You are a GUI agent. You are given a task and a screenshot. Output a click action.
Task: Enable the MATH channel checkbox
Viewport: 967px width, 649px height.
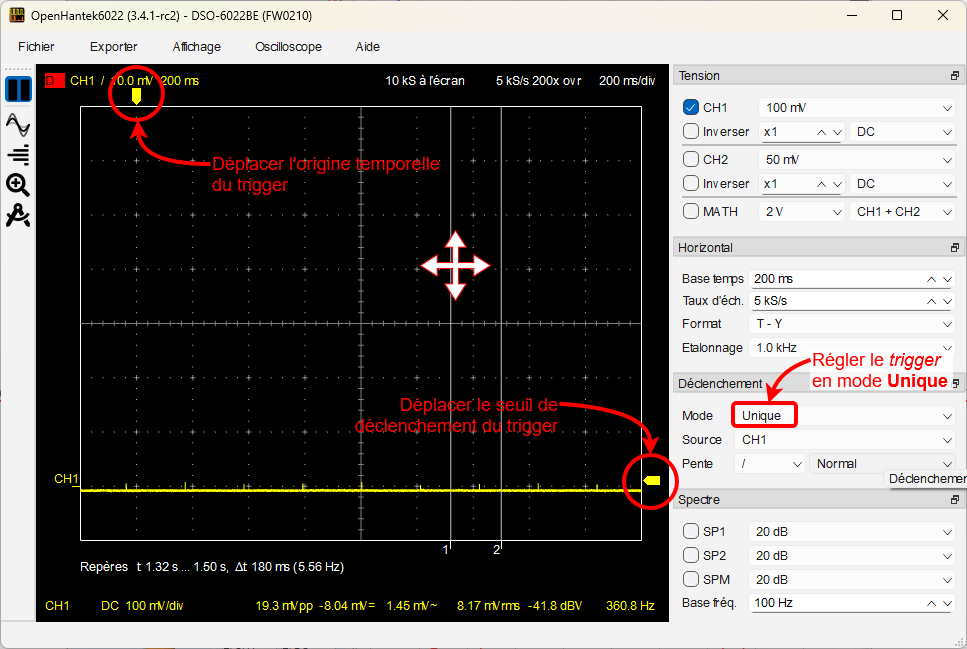tap(691, 211)
